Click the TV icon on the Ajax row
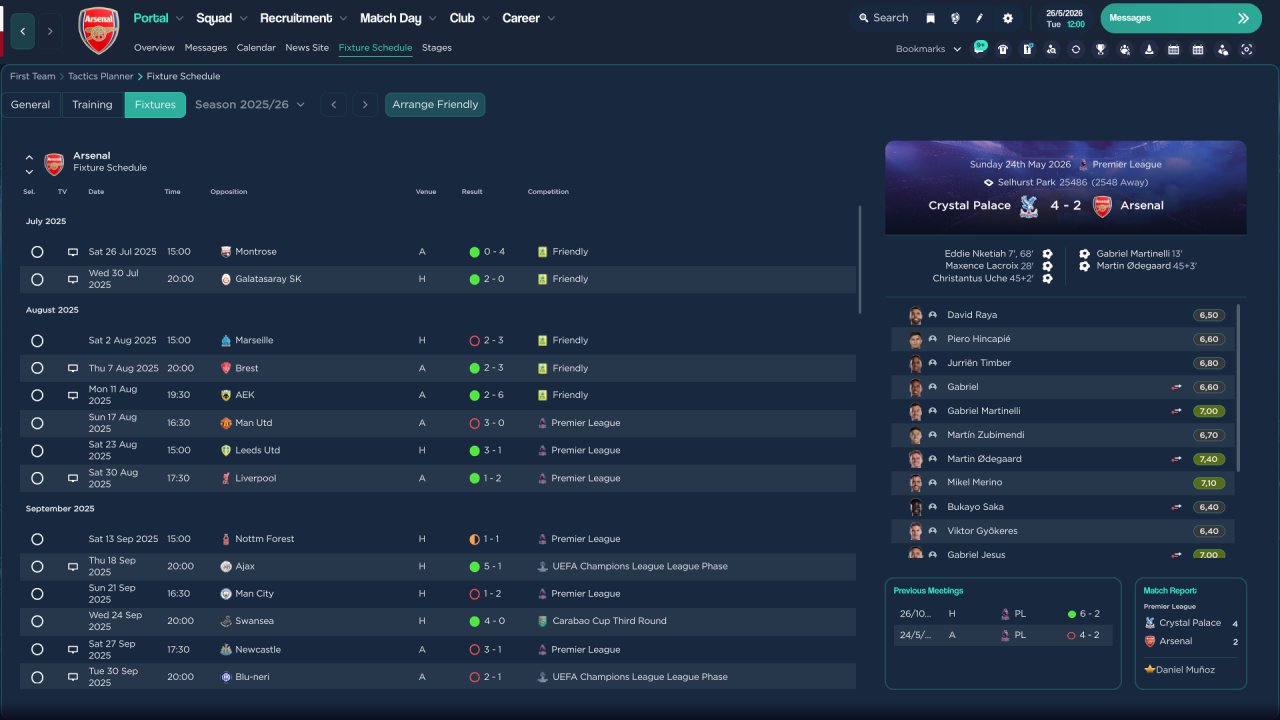Viewport: 1280px width, 720px height. [72, 566]
